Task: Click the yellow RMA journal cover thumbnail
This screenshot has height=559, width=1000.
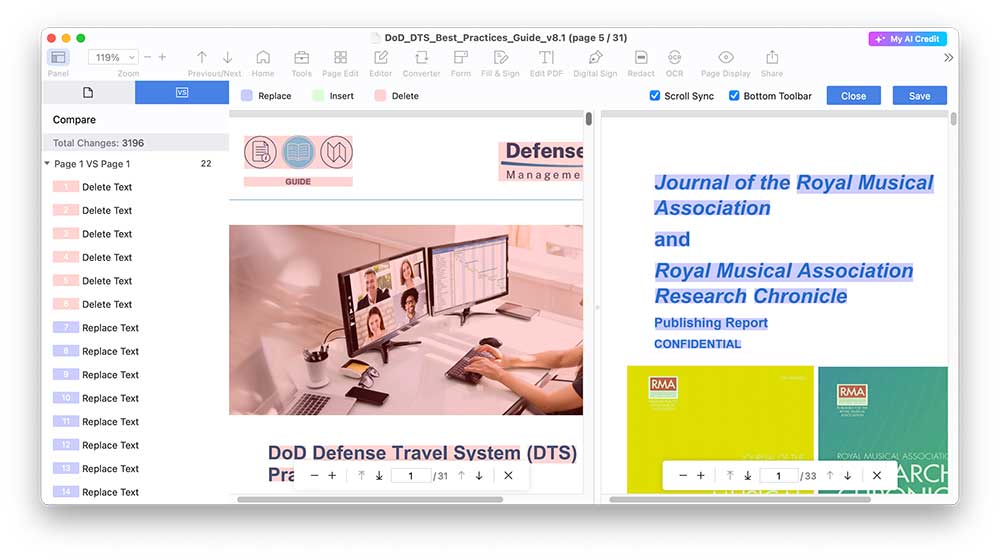Action: tap(720, 429)
